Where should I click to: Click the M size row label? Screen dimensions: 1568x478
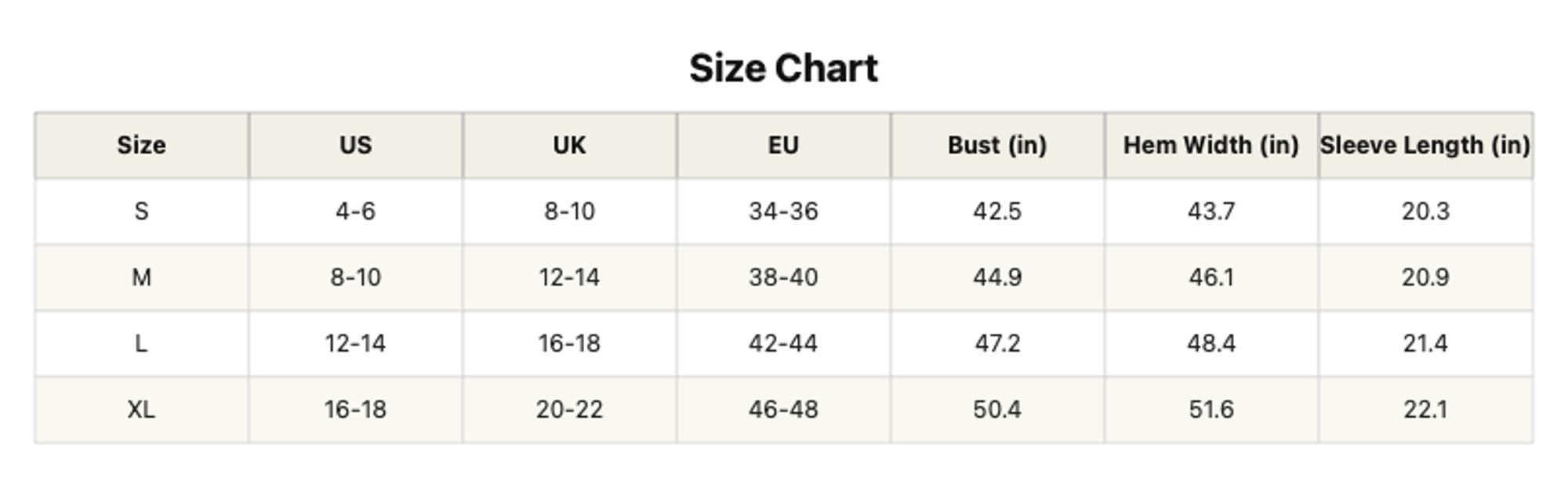click(141, 277)
